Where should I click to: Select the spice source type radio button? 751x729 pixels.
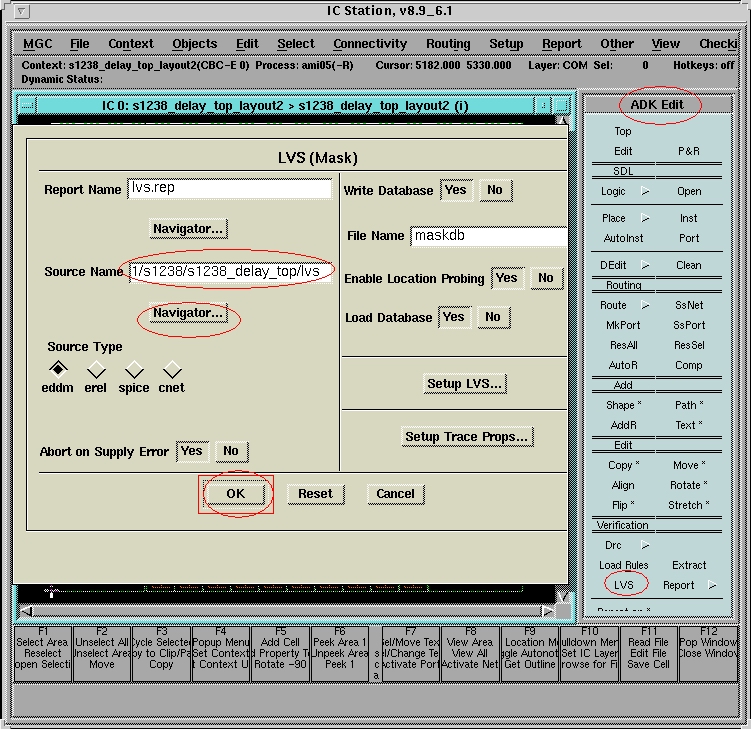point(134,371)
